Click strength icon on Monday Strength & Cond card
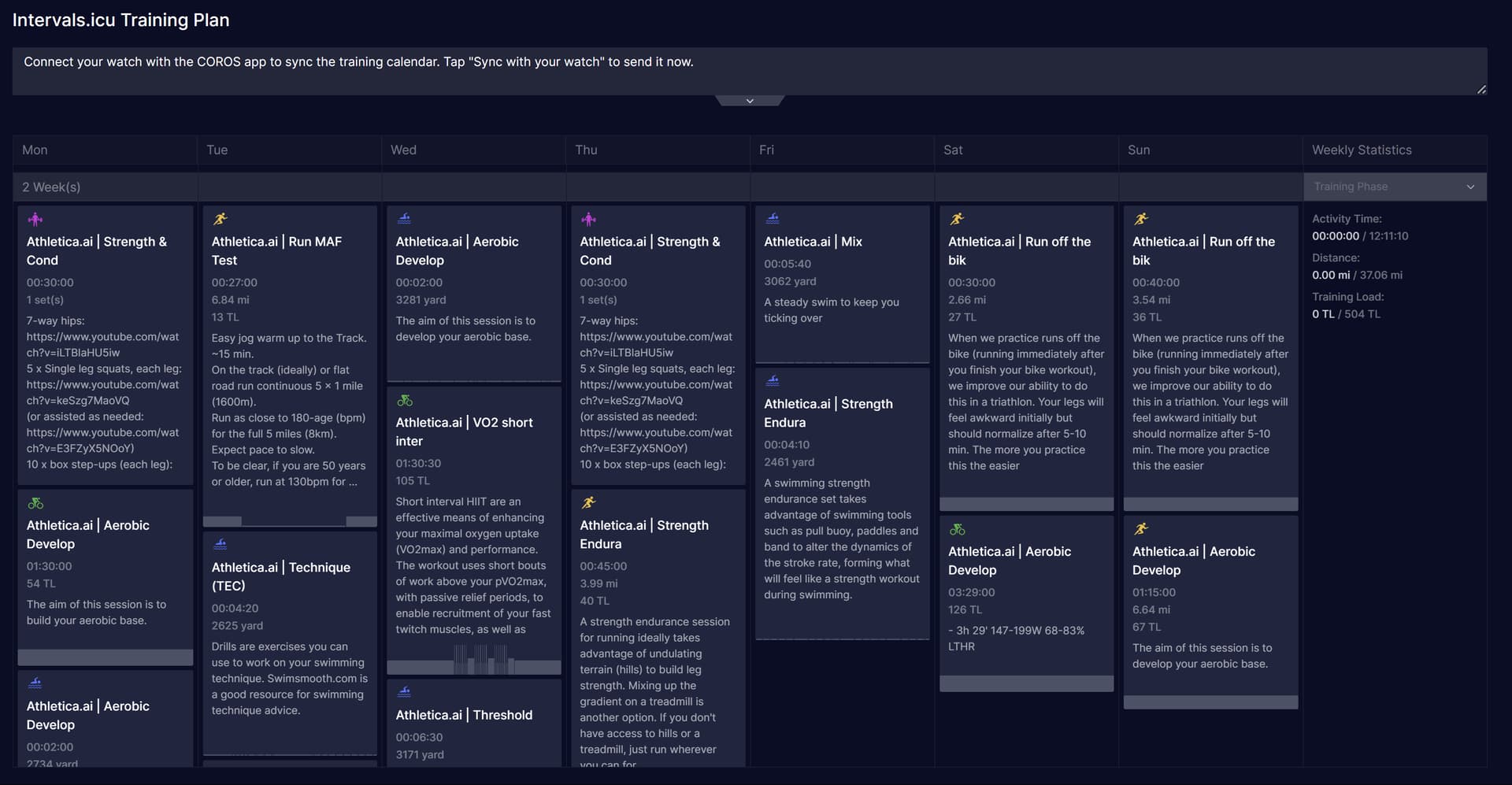 tap(35, 220)
